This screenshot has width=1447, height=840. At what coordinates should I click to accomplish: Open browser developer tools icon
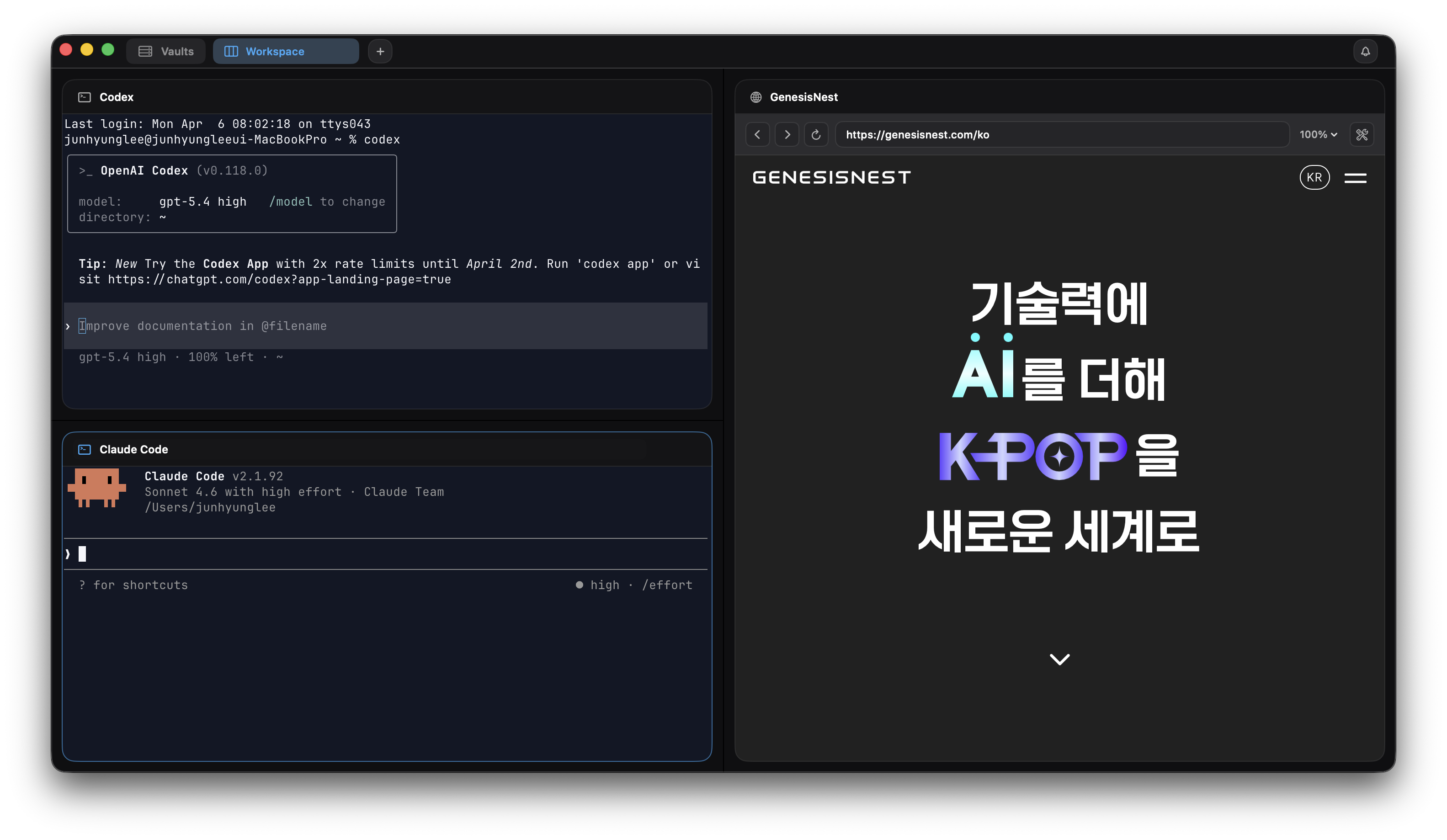pyautogui.click(x=1362, y=134)
